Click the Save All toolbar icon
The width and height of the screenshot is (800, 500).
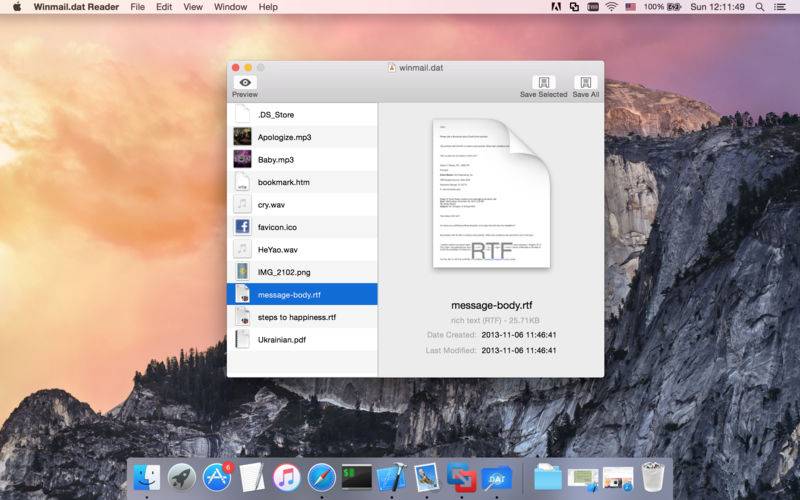[x=586, y=83]
